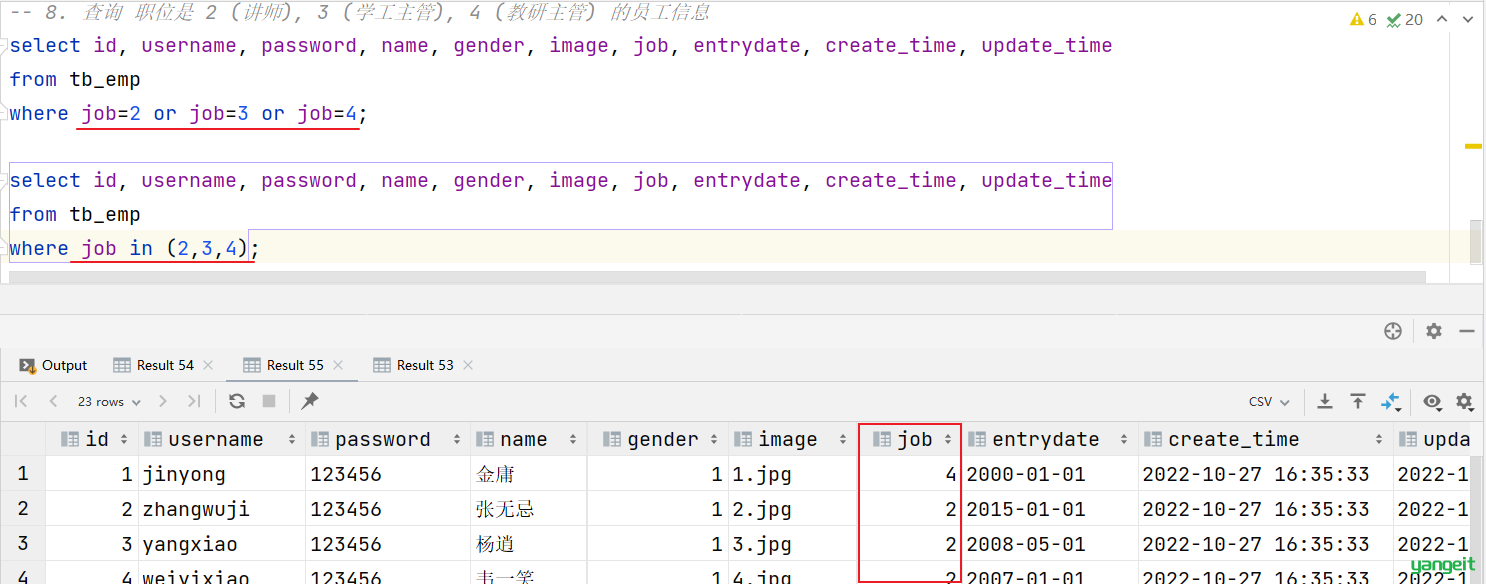Sort by the image column header
The height and width of the screenshot is (584, 1486).
[x=793, y=439]
